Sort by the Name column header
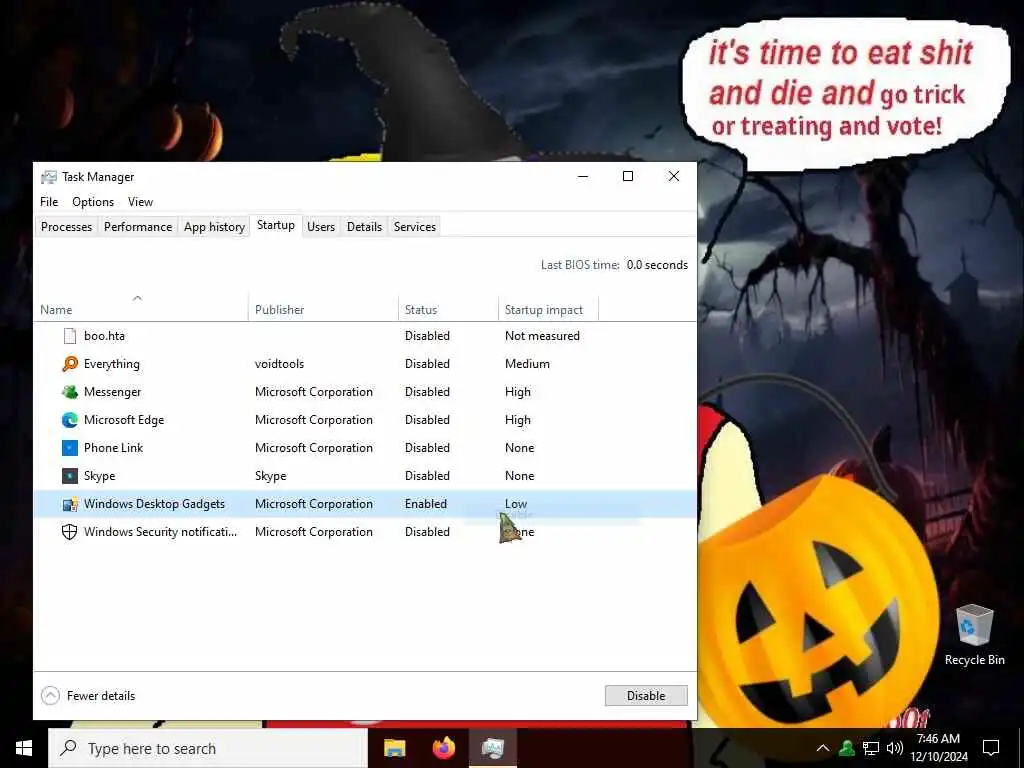 (x=141, y=309)
